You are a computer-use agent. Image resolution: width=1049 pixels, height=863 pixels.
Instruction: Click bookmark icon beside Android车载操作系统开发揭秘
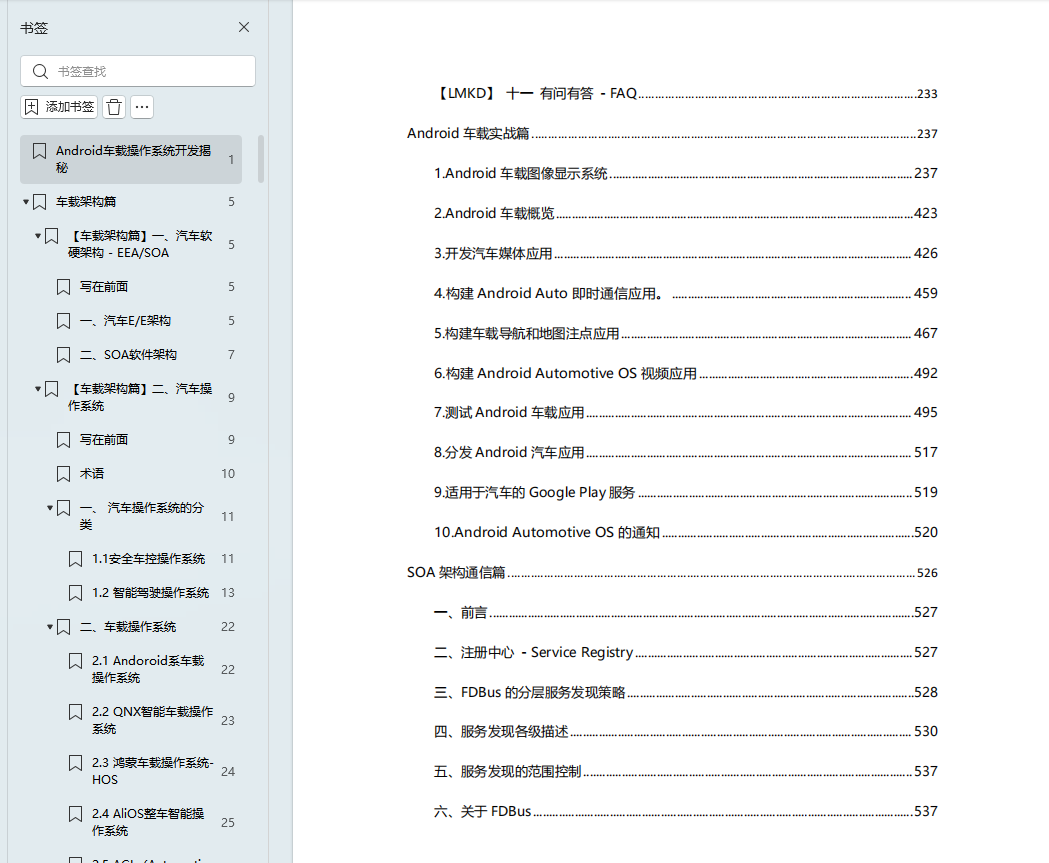(x=39, y=151)
